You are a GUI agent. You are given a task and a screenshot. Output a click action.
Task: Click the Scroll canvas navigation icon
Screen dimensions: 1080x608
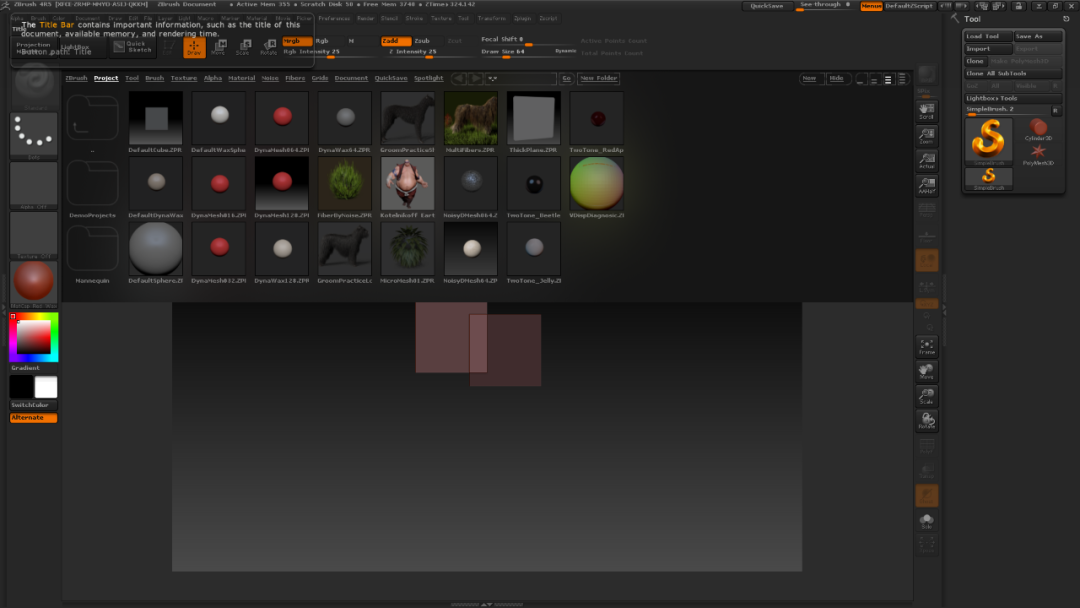click(926, 110)
